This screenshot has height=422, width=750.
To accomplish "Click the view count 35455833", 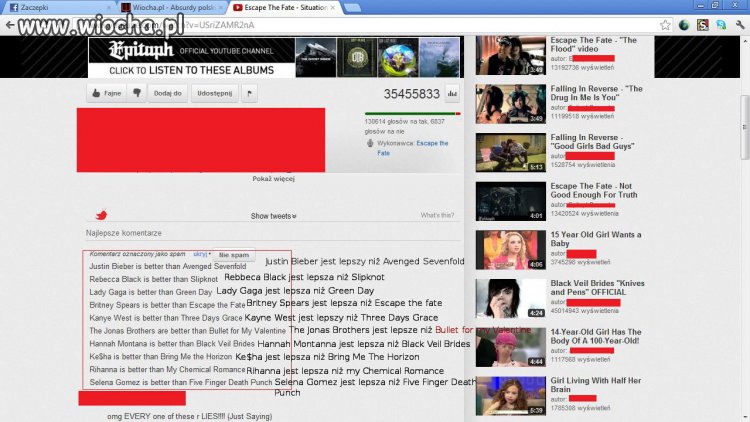I will coord(411,94).
